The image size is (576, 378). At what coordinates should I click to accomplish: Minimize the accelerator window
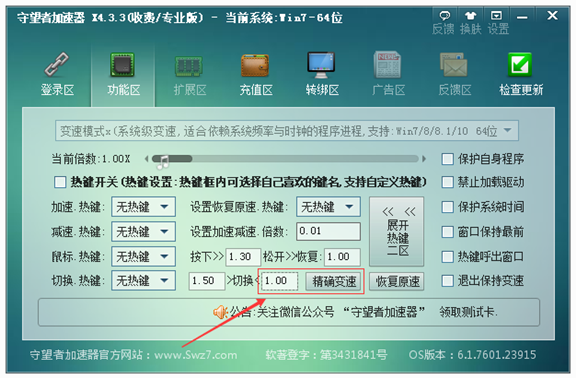tap(522, 17)
